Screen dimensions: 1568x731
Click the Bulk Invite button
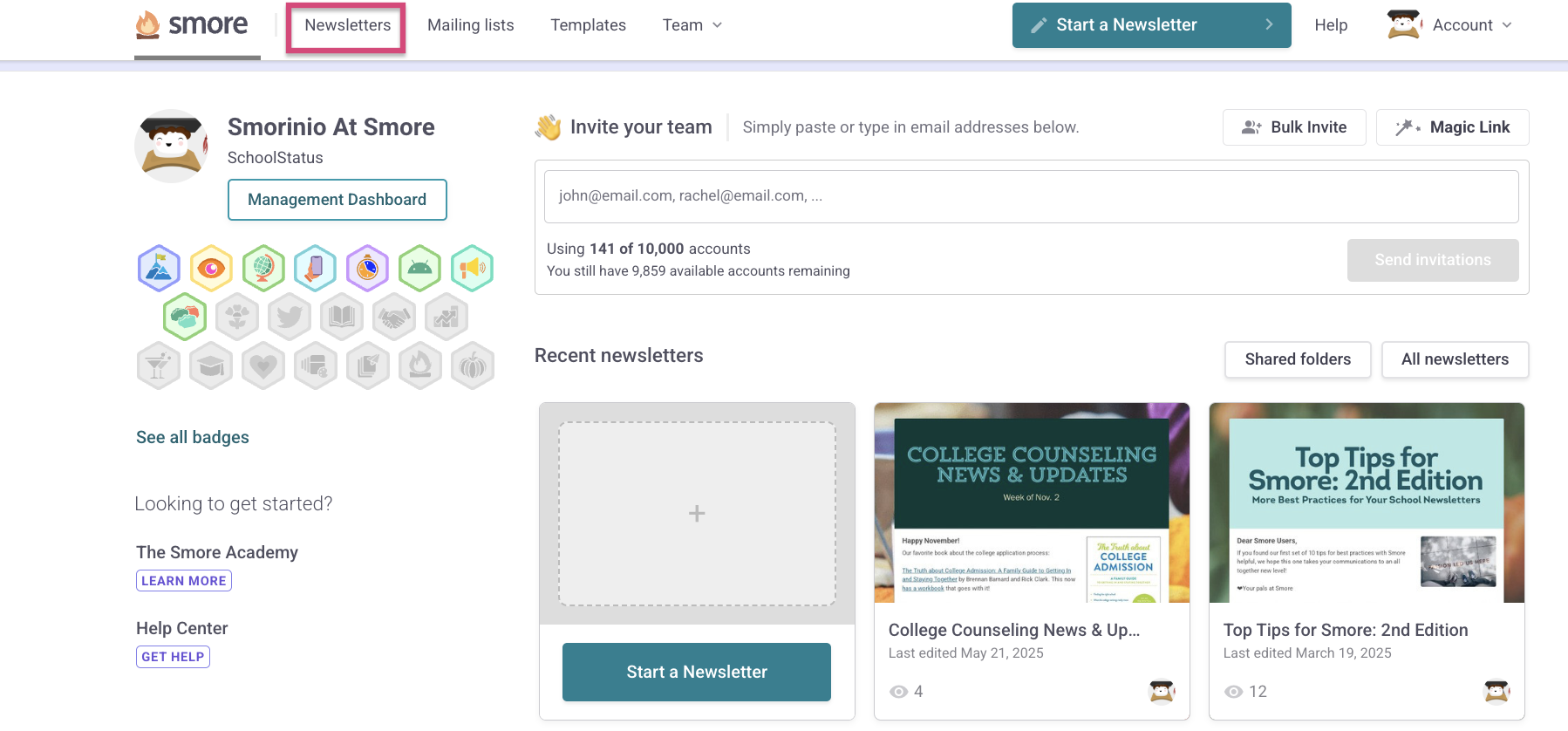coord(1294,127)
